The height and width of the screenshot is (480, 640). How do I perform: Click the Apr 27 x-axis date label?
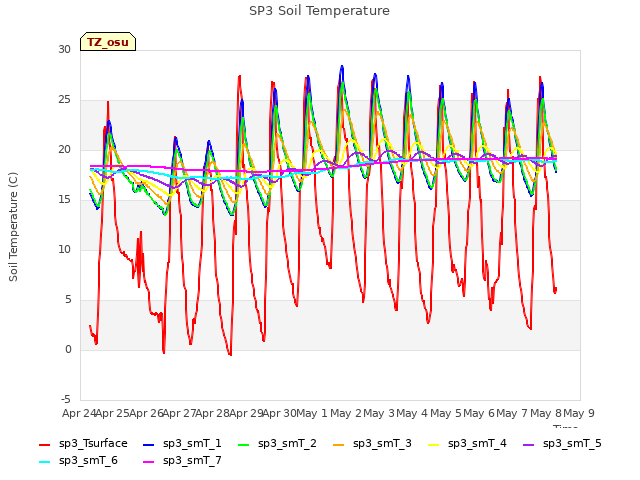tap(179, 413)
